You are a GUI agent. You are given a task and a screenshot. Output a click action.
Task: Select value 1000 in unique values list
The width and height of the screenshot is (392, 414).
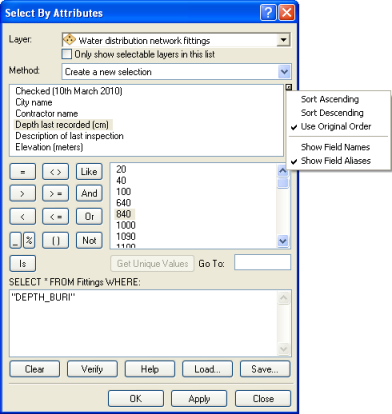(126, 225)
